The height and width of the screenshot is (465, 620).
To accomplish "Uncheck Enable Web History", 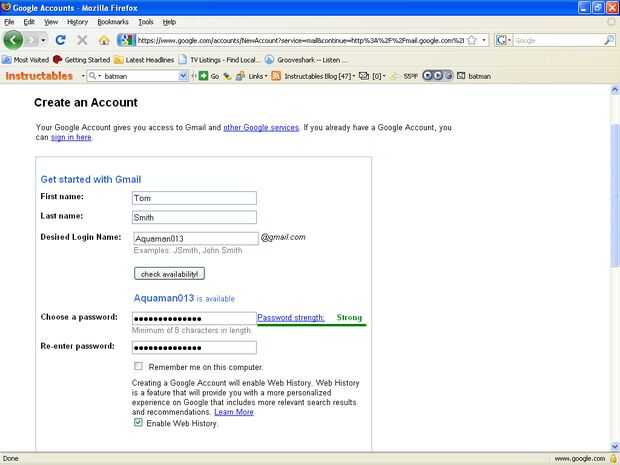I will [138, 422].
